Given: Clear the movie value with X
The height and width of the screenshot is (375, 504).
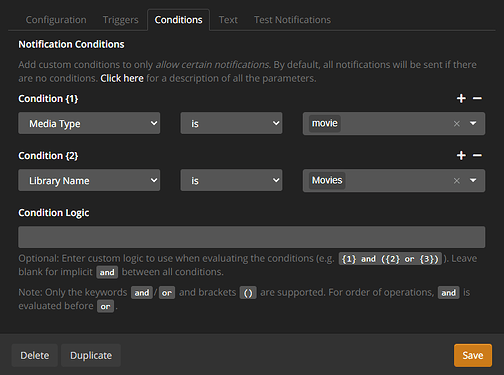Looking at the screenshot, I should (457, 124).
